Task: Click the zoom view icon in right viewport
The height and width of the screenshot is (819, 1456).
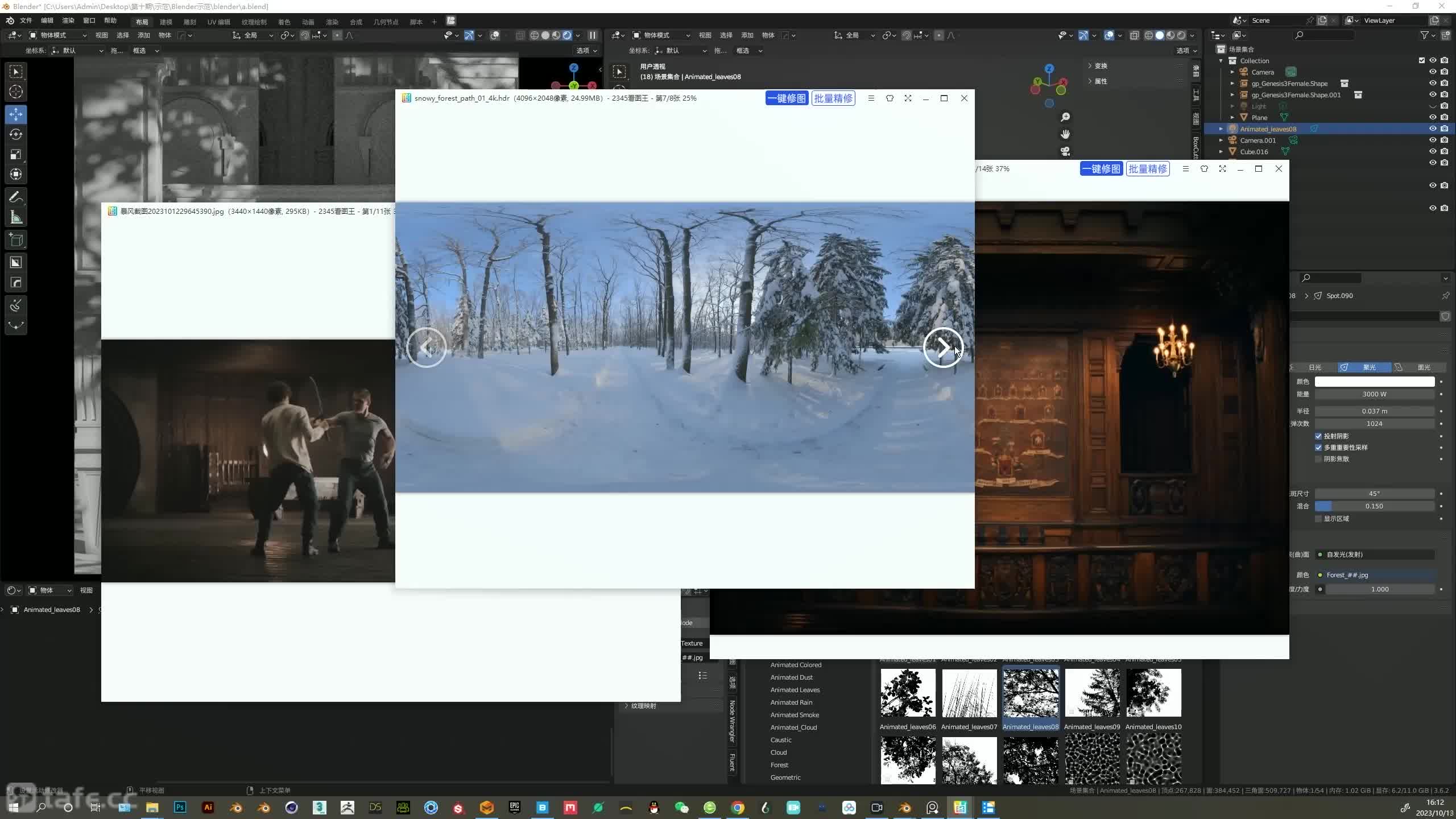Action: [1065, 117]
